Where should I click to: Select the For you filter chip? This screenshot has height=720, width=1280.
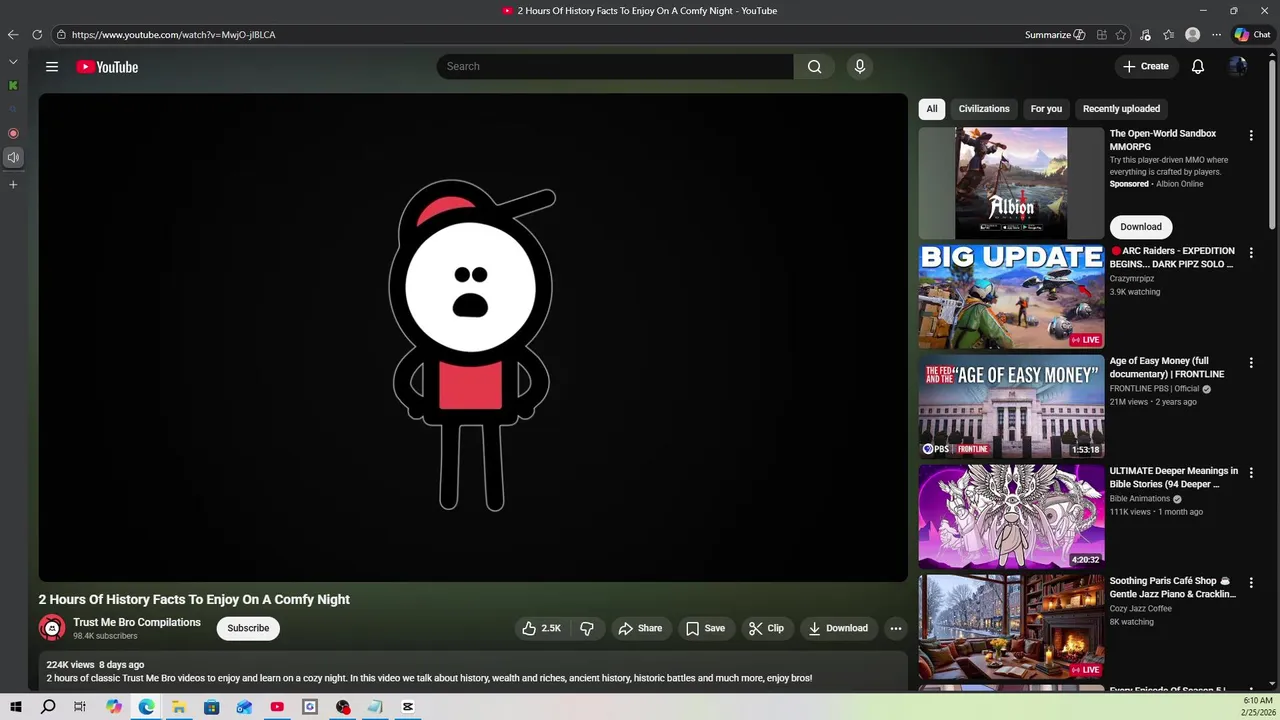click(1046, 109)
